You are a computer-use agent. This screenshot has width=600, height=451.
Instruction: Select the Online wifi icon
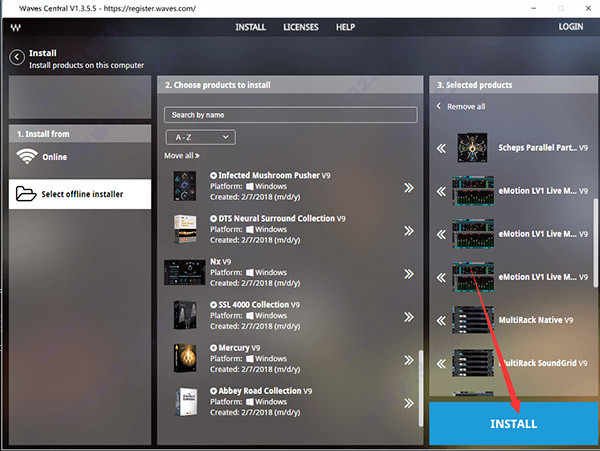(x=27, y=156)
